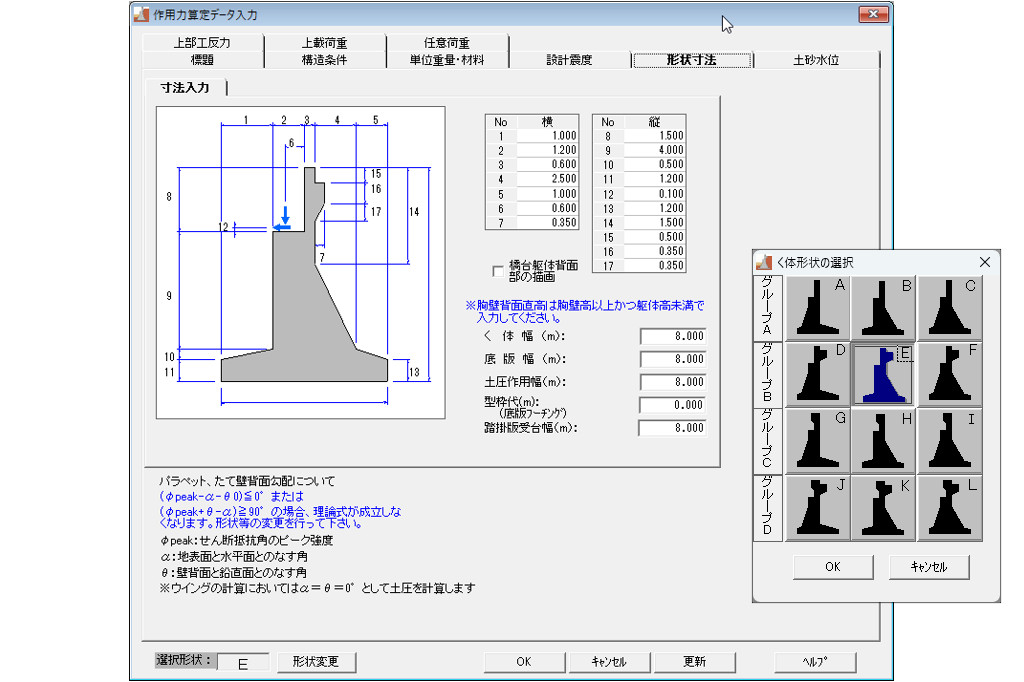The width and height of the screenshot is (1024, 682).
Task: Select 型枠代 value field
Action: coord(673,406)
